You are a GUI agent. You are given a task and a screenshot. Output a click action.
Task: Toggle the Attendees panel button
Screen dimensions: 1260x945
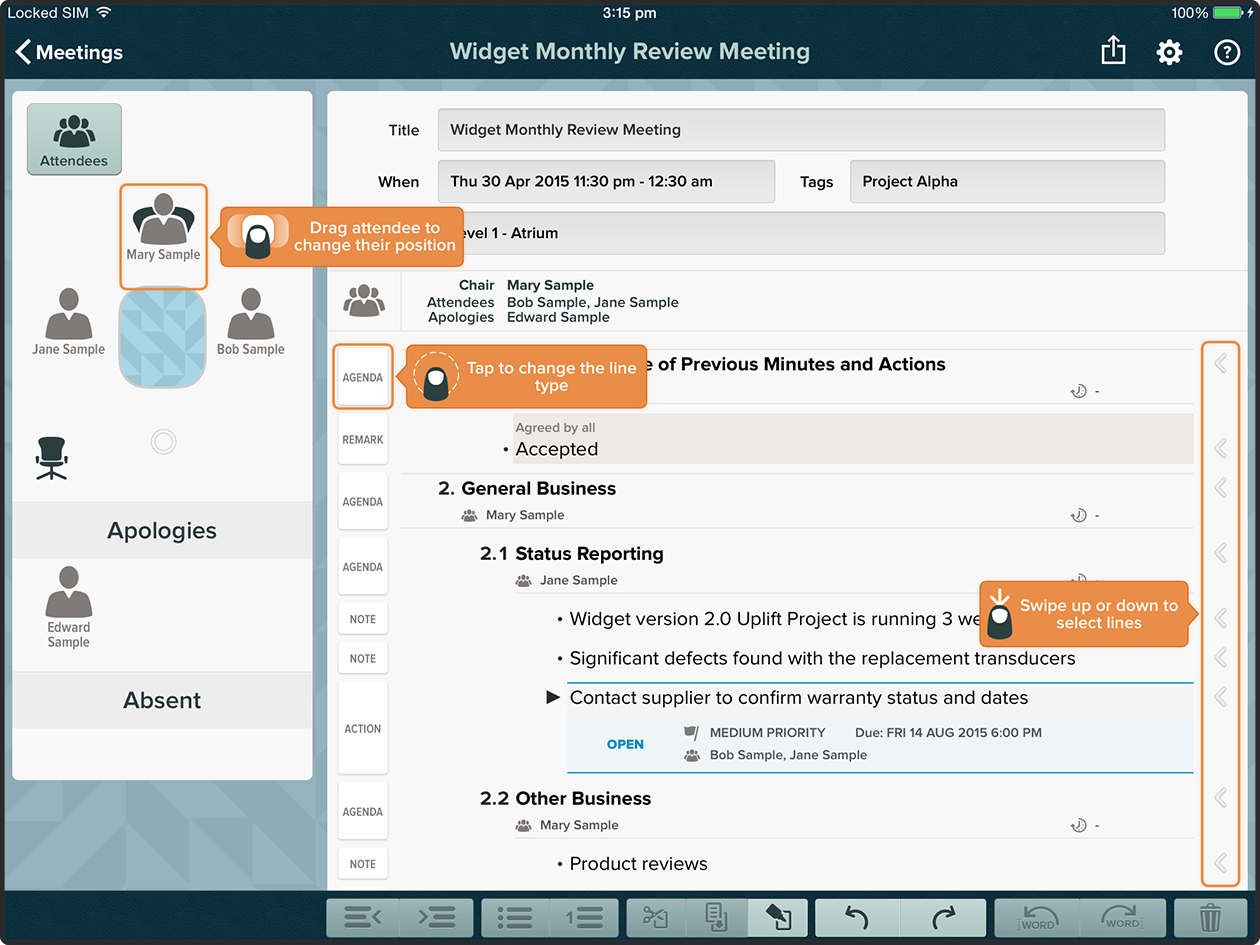[x=74, y=139]
